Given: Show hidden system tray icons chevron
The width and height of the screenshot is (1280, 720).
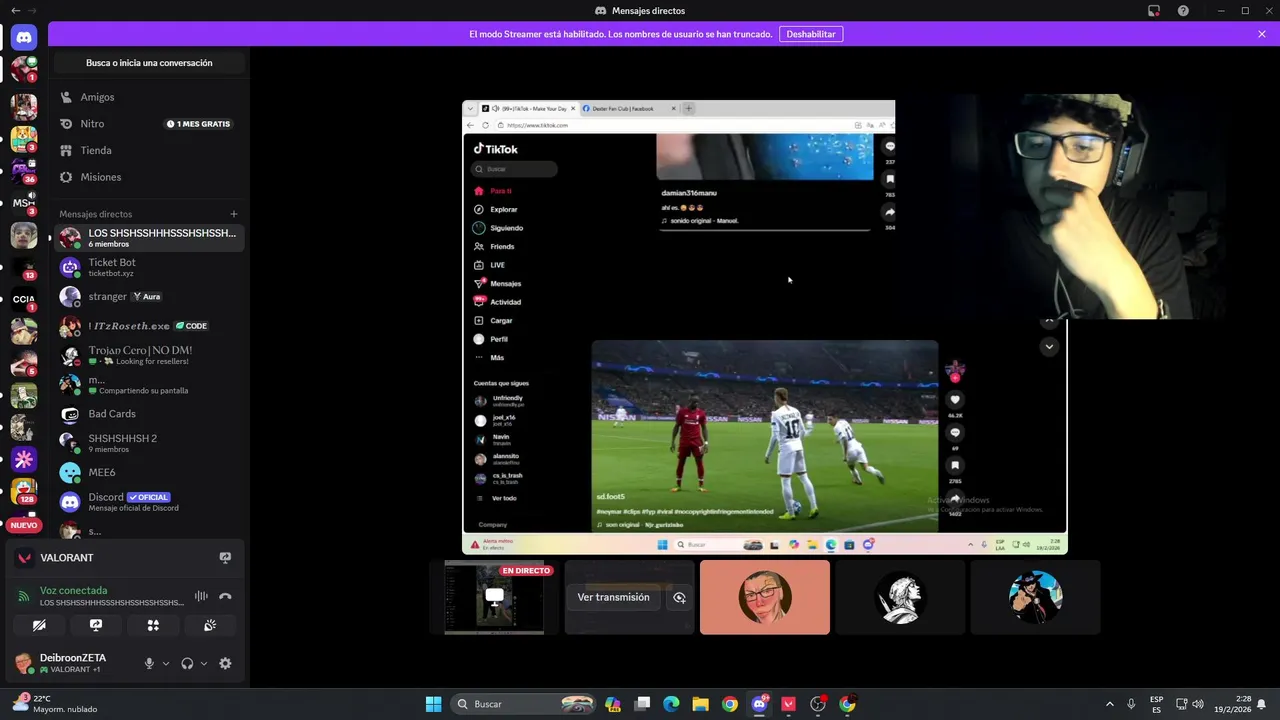Looking at the screenshot, I should click(x=1109, y=704).
